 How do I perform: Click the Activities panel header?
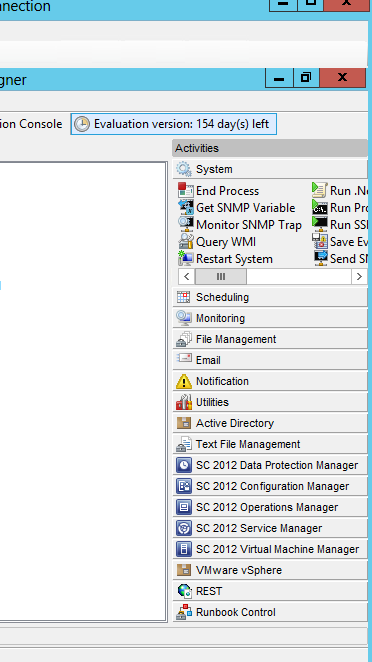[270, 148]
